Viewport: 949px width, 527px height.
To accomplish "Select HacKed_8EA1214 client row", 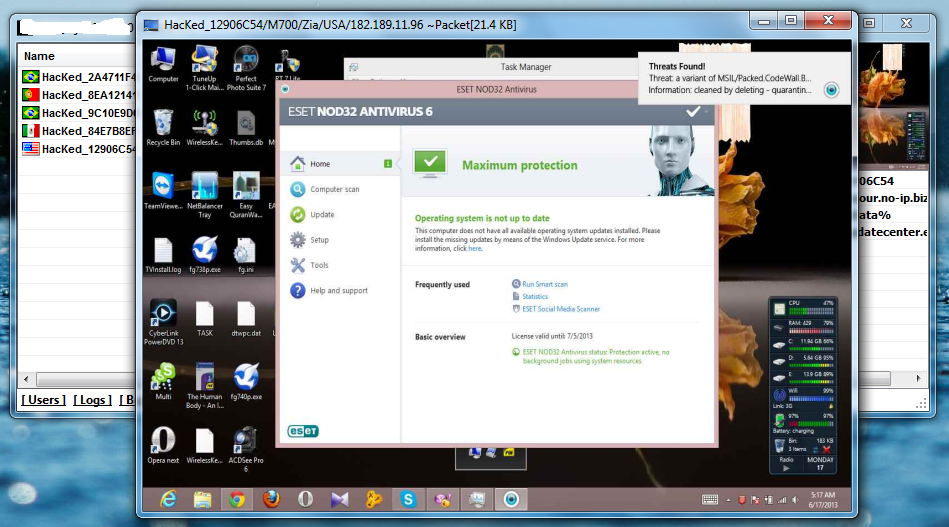I will 78,95.
